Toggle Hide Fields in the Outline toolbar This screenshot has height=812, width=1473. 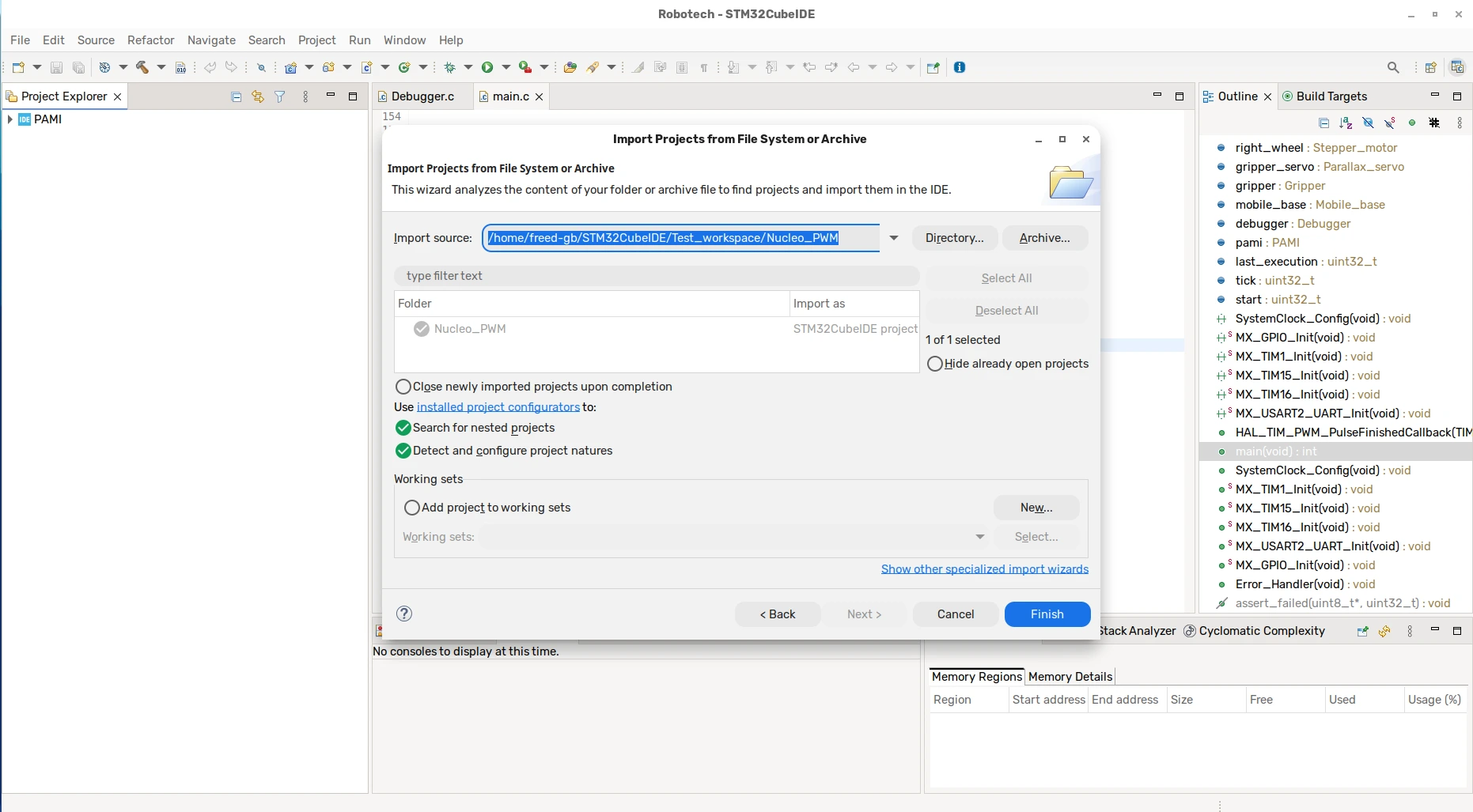tap(1368, 123)
